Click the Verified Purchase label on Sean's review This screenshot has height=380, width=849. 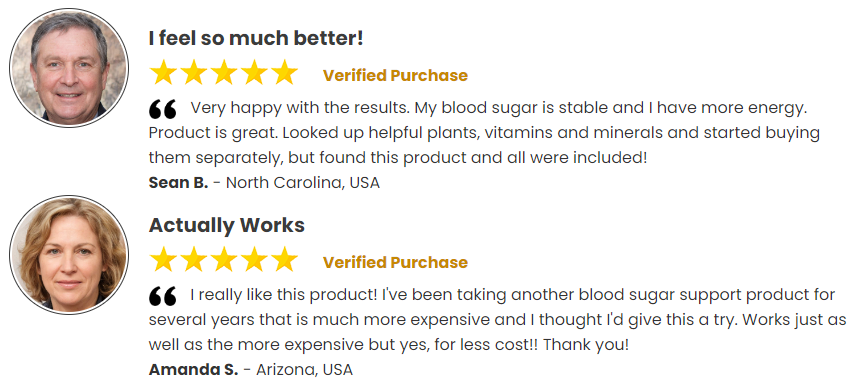tap(395, 75)
